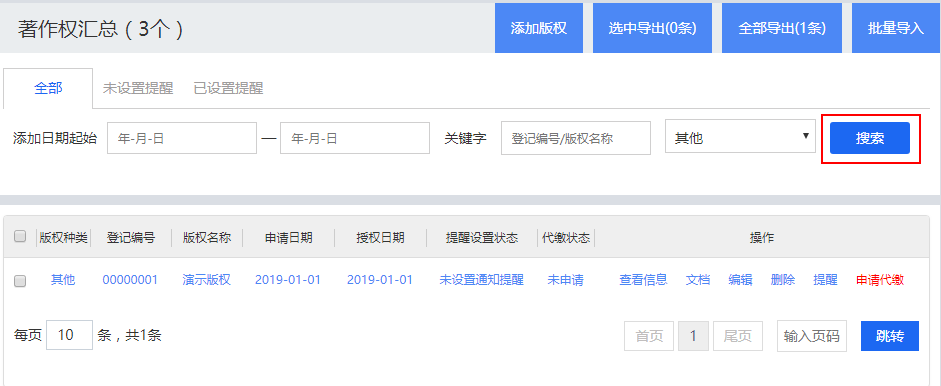This screenshot has width=941, height=386.
Task: Toggle the select-all header checkbox
Action: [20, 237]
